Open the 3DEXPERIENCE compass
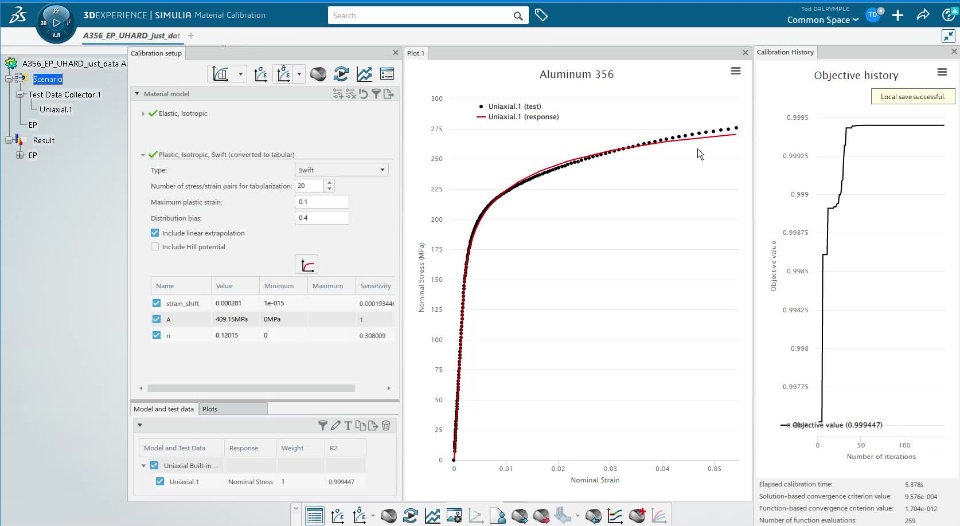Screen dimensions: 960x526 coord(56,23)
